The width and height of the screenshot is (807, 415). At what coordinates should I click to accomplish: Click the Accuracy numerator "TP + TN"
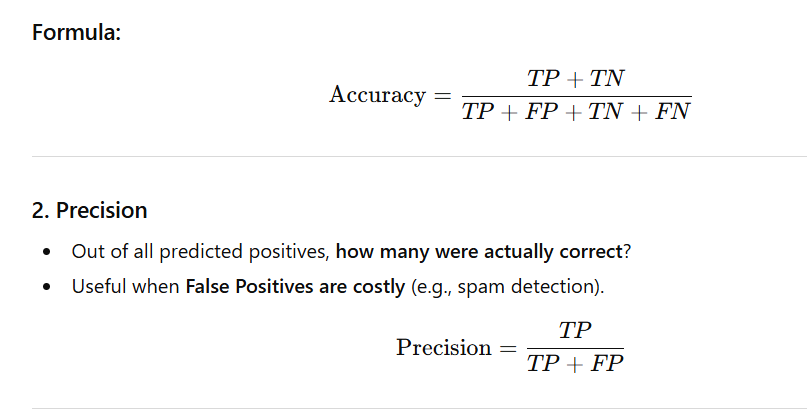click(x=575, y=78)
